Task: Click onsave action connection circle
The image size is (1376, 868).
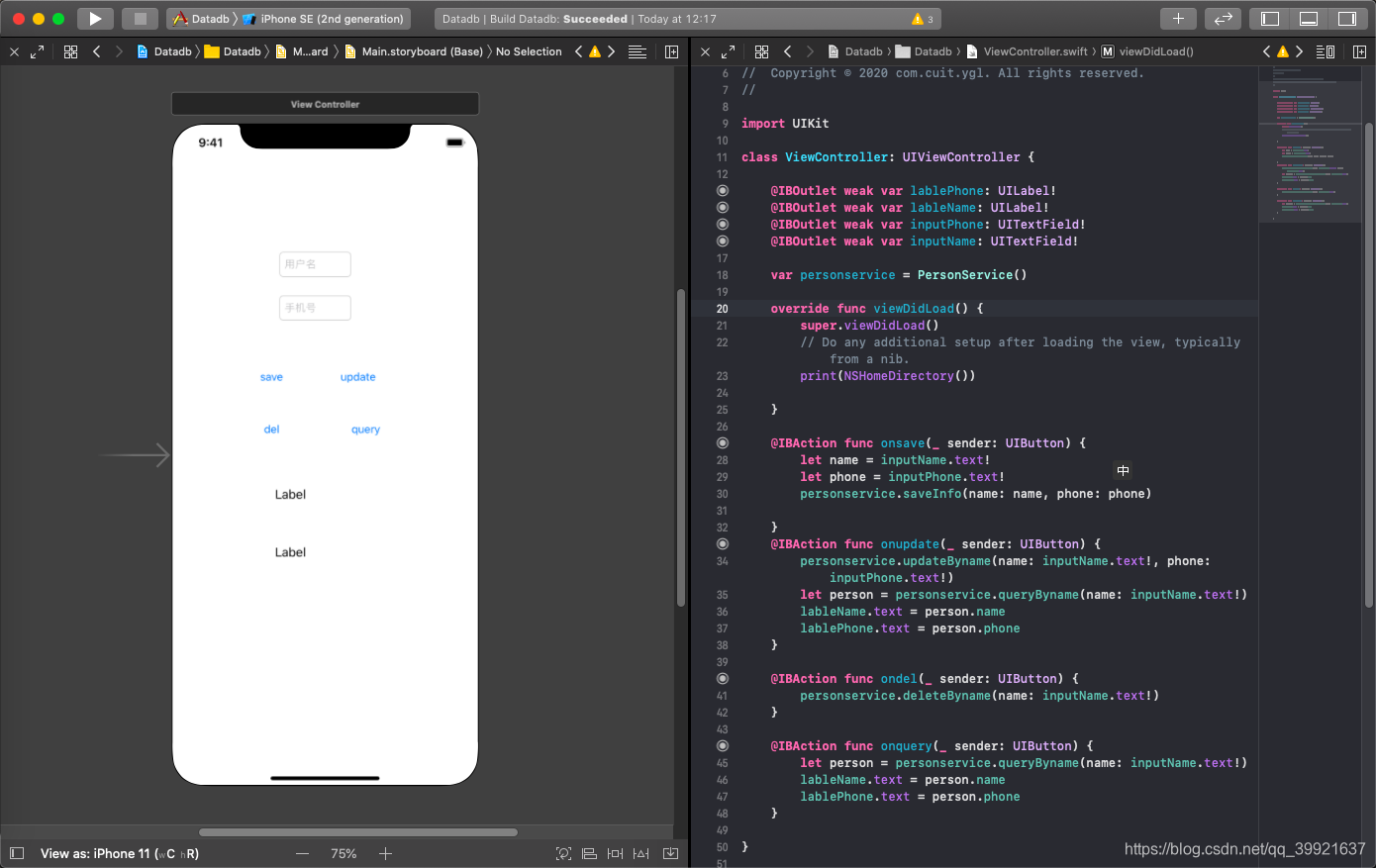Action: click(x=723, y=443)
